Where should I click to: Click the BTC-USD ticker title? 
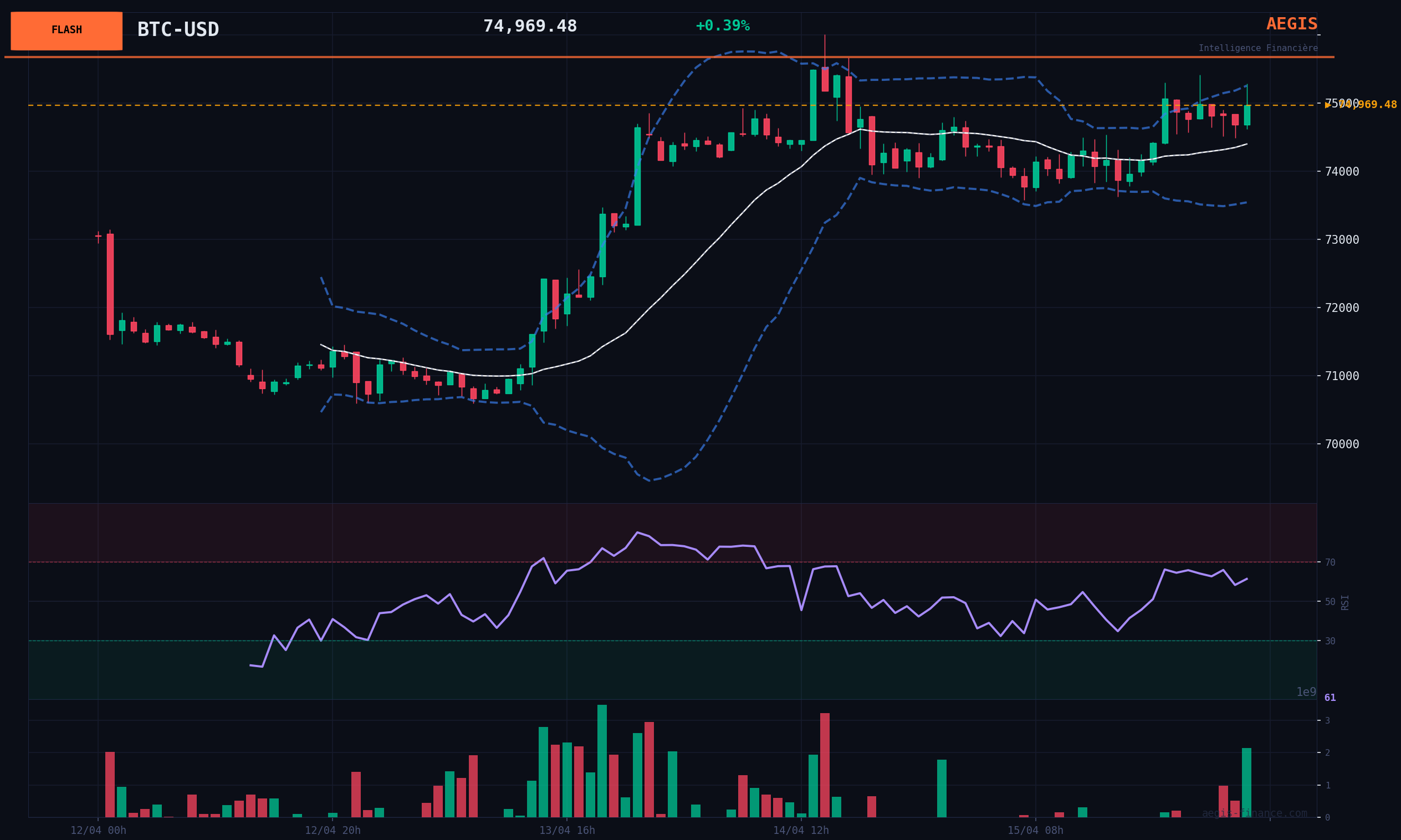tap(178, 29)
